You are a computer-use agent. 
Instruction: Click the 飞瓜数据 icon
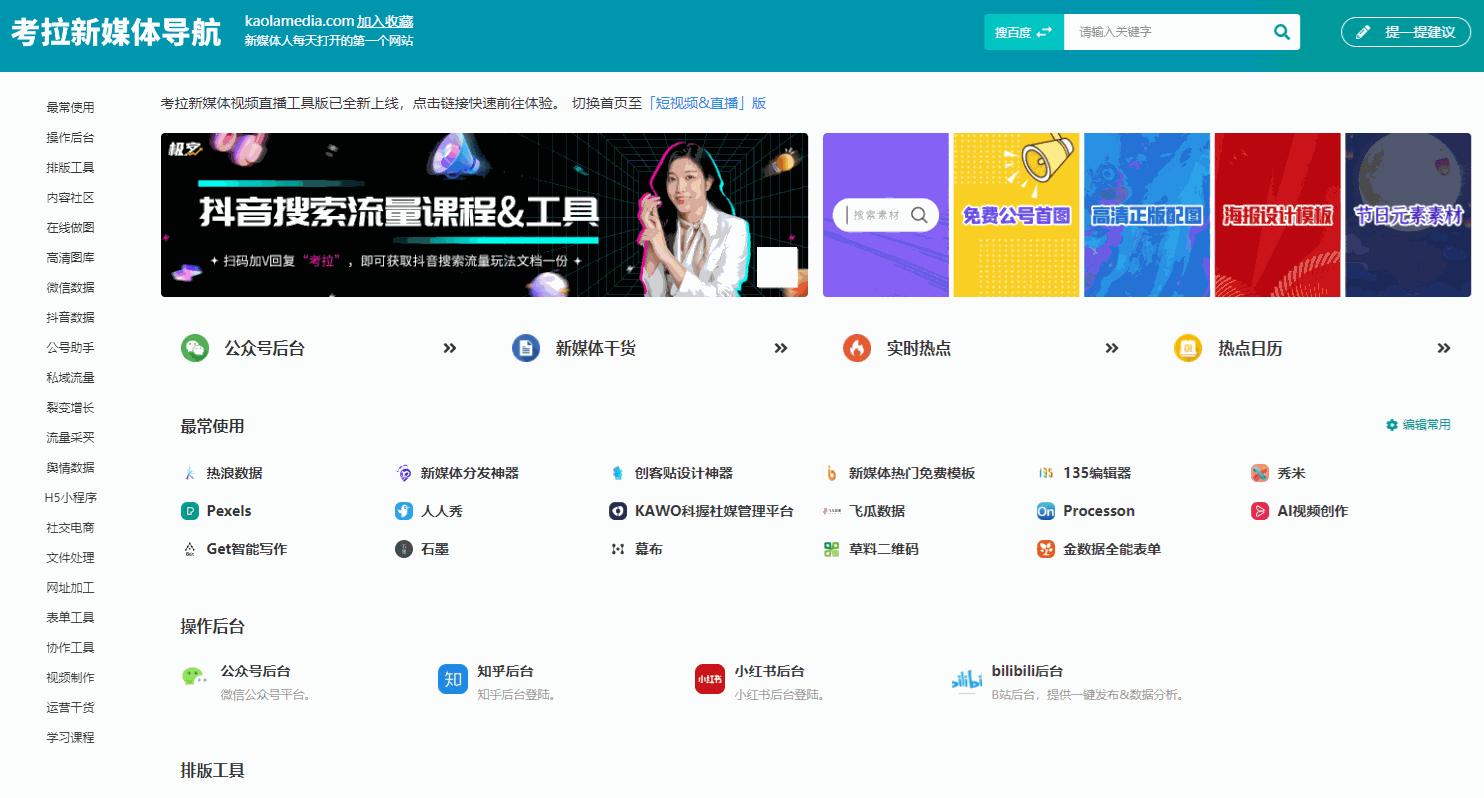pyautogui.click(x=828, y=510)
